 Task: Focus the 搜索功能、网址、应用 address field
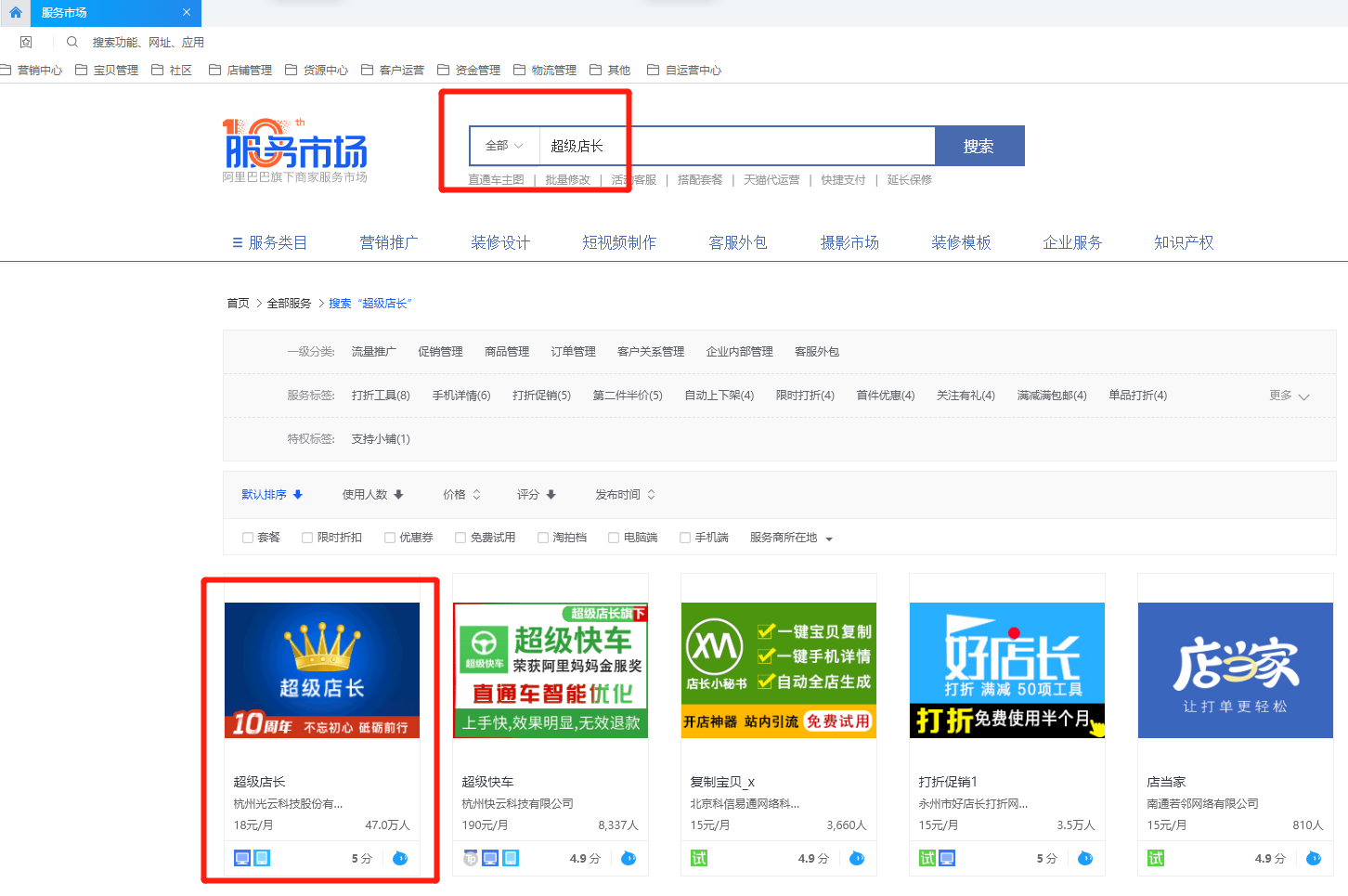click(148, 42)
